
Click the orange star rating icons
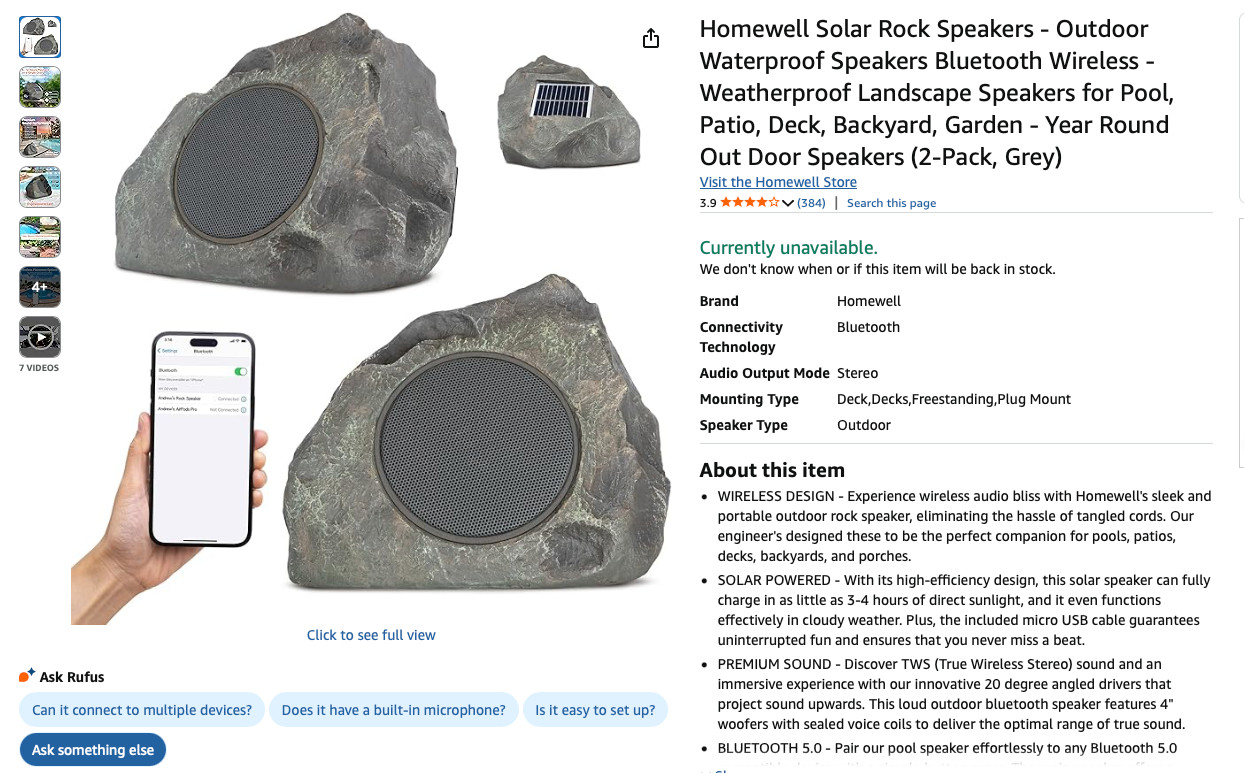pos(749,203)
